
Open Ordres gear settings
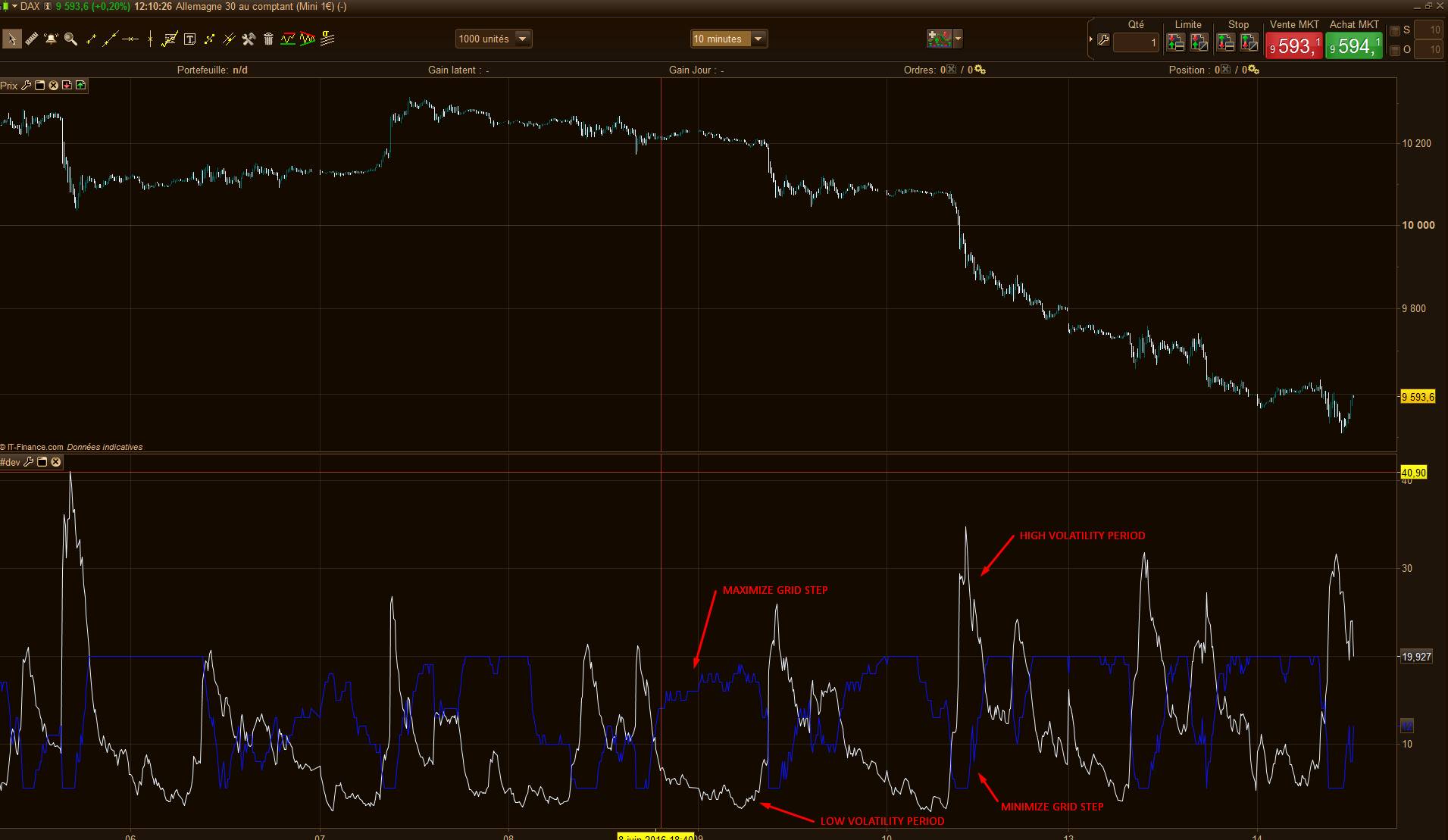pos(980,70)
